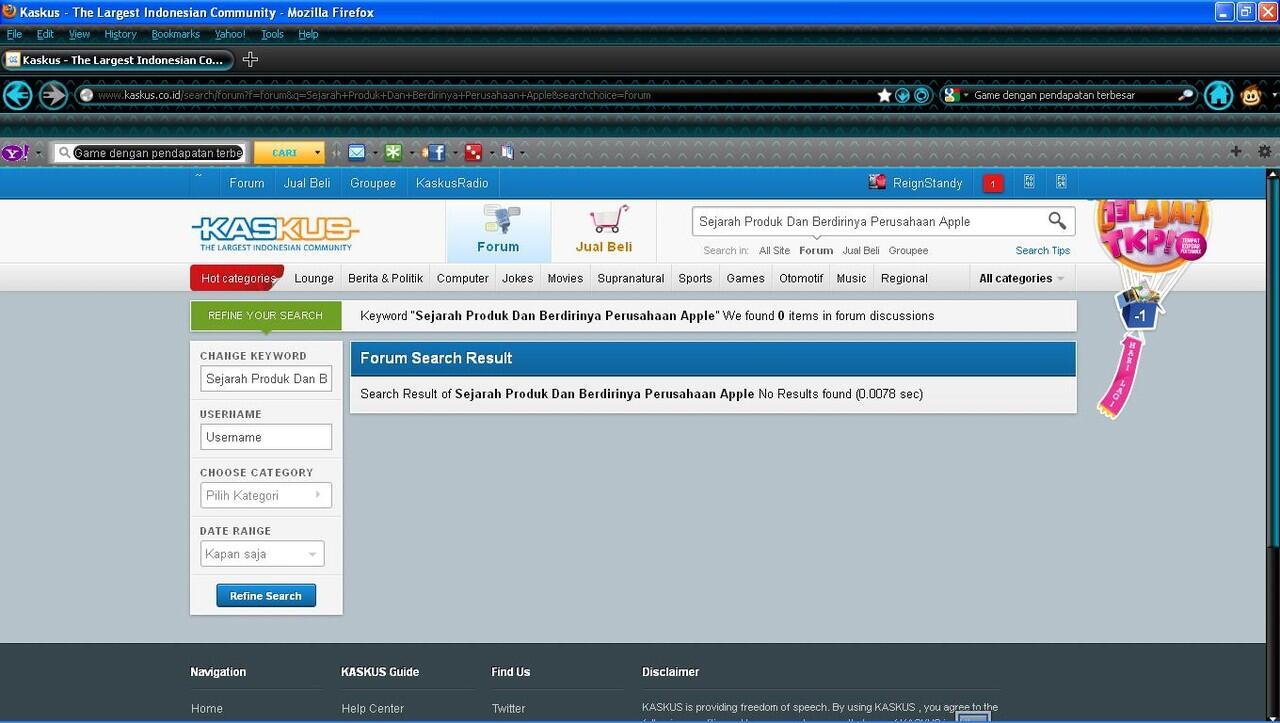The image size is (1280, 723).
Task: Click the Yahoo toolbar search field
Action: click(150, 153)
